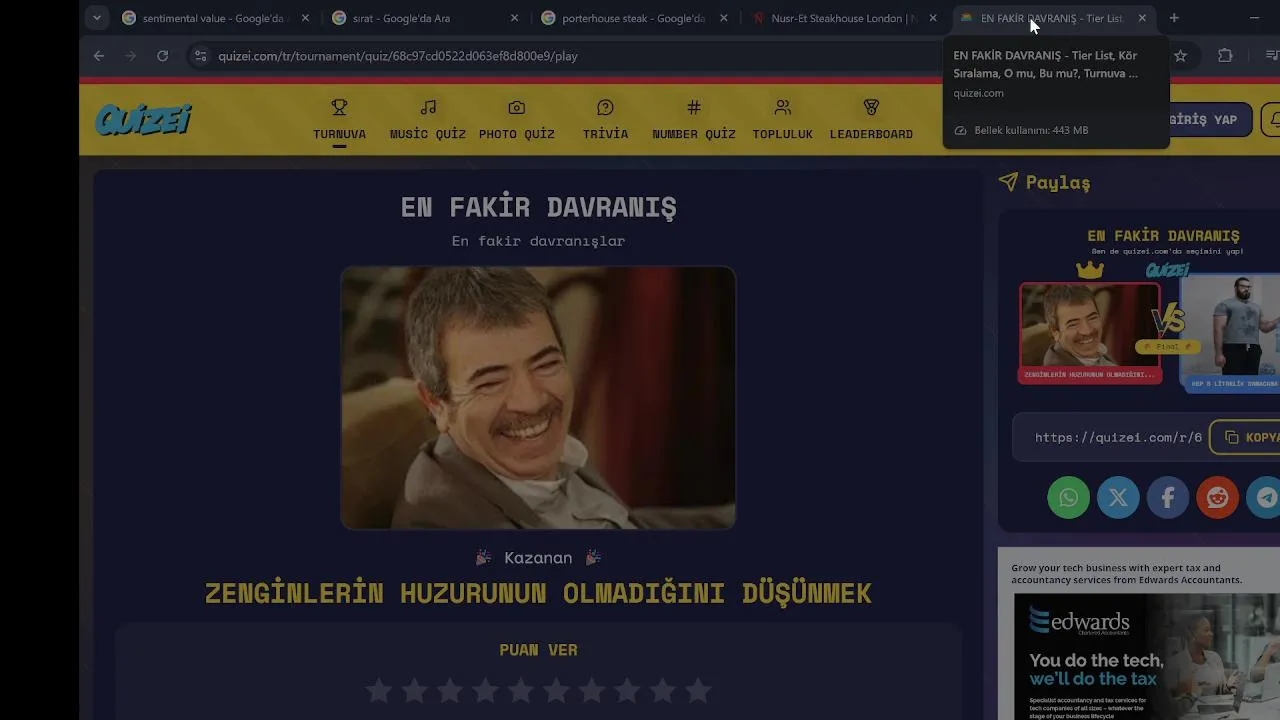This screenshot has height=720, width=1280.
Task: Close the EN FAKİR DAVRANIŞ tab
Action: (x=1142, y=18)
